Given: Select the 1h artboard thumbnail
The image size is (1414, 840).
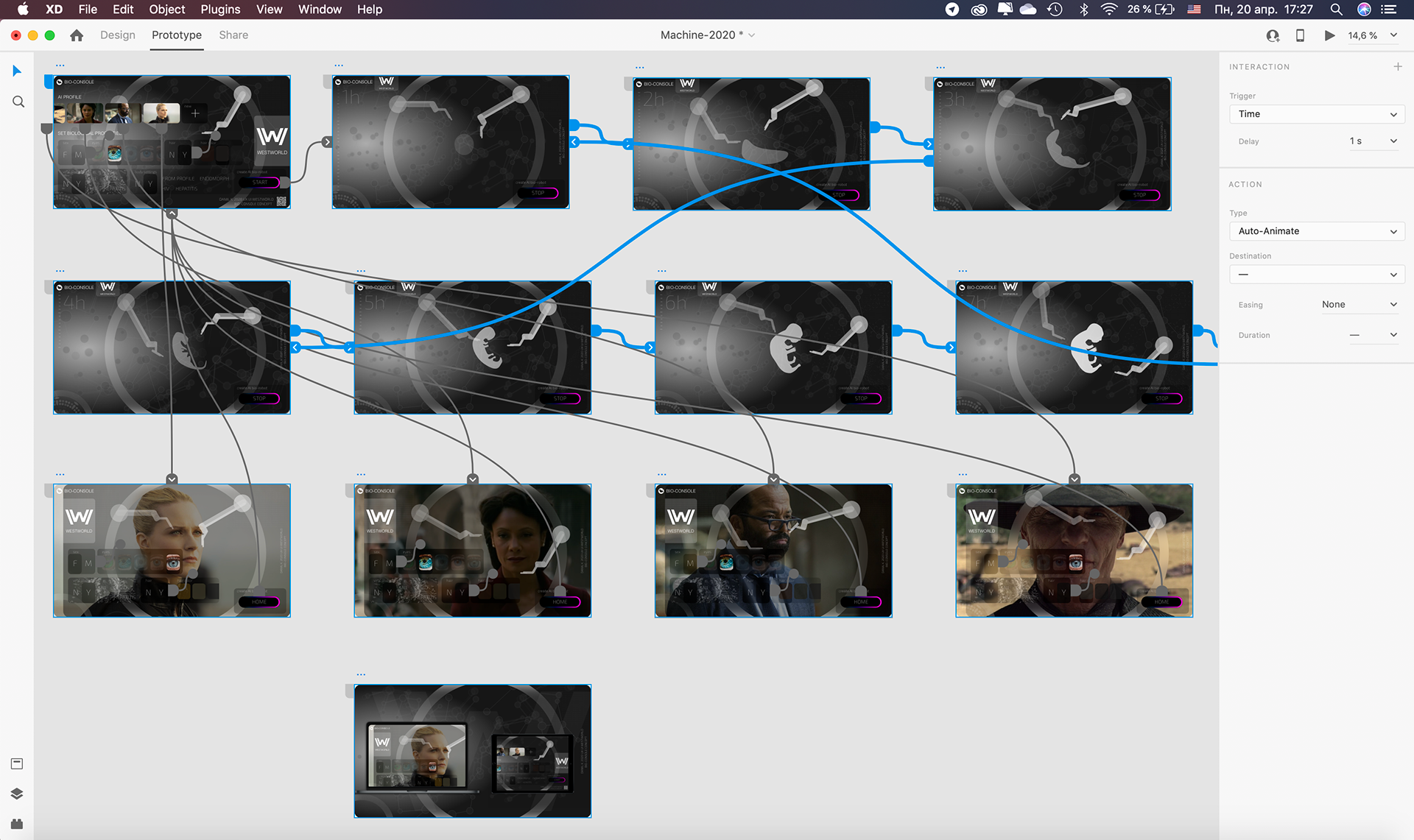Looking at the screenshot, I should point(451,141).
